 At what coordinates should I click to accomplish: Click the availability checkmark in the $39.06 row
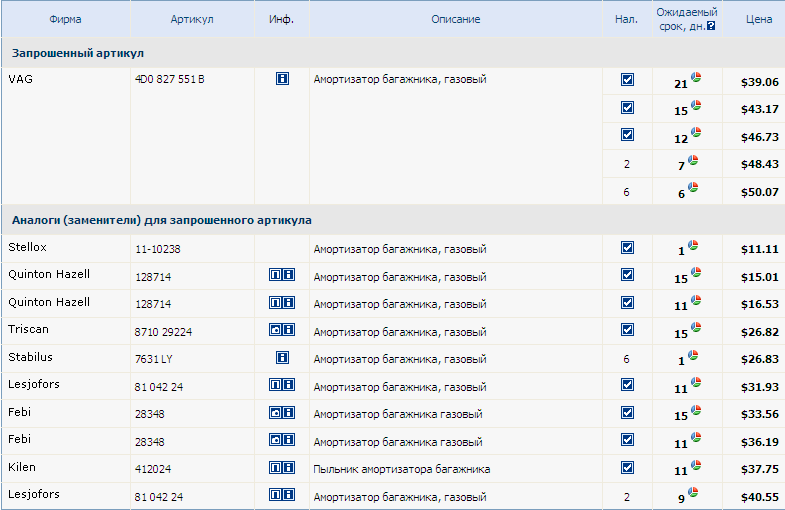click(x=627, y=80)
